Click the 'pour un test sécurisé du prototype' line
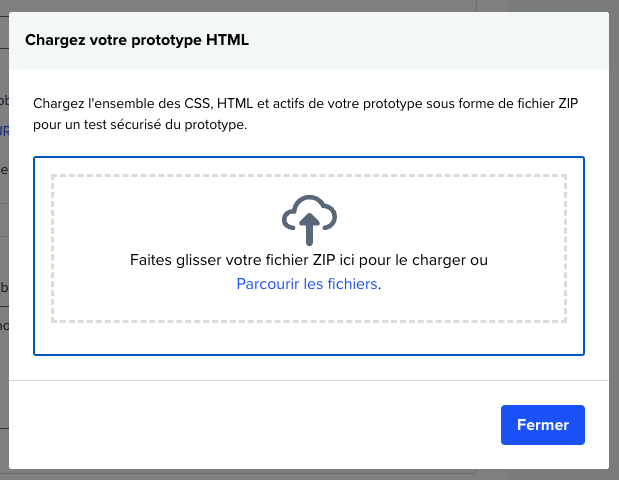The width and height of the screenshot is (619, 480). [x=139, y=126]
